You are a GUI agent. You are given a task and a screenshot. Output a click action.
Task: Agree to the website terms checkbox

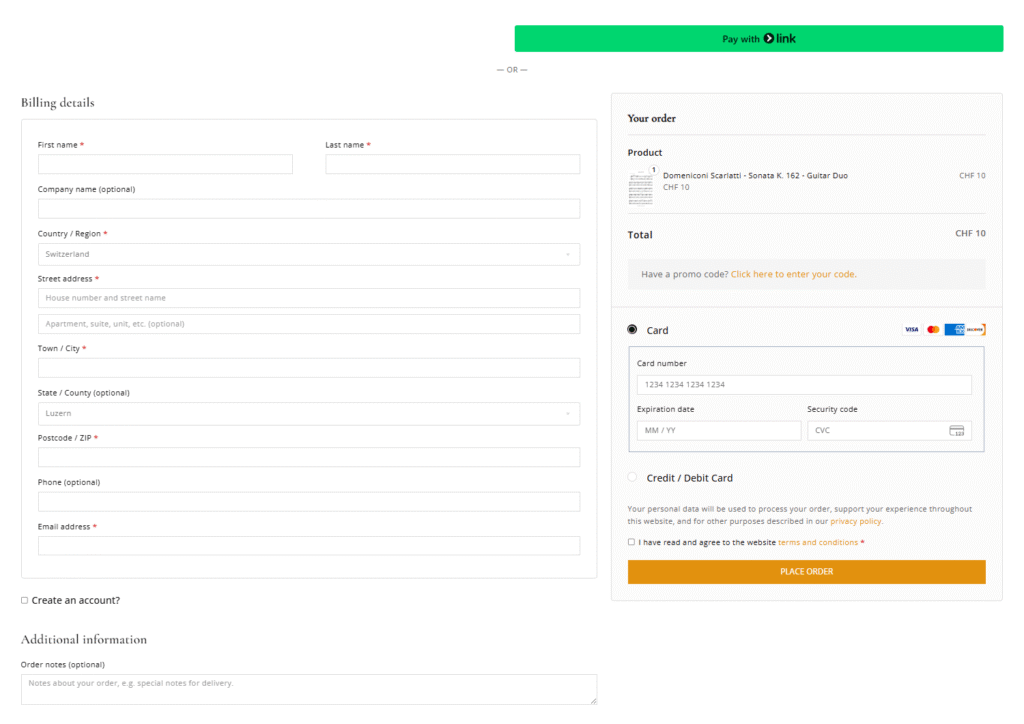click(631, 542)
